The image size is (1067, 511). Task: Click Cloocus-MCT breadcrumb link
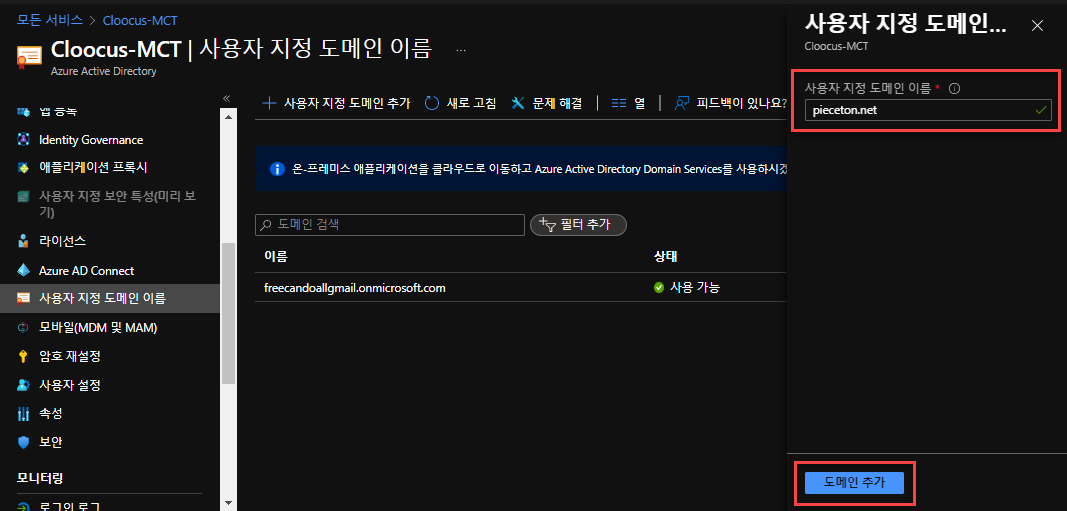140,20
